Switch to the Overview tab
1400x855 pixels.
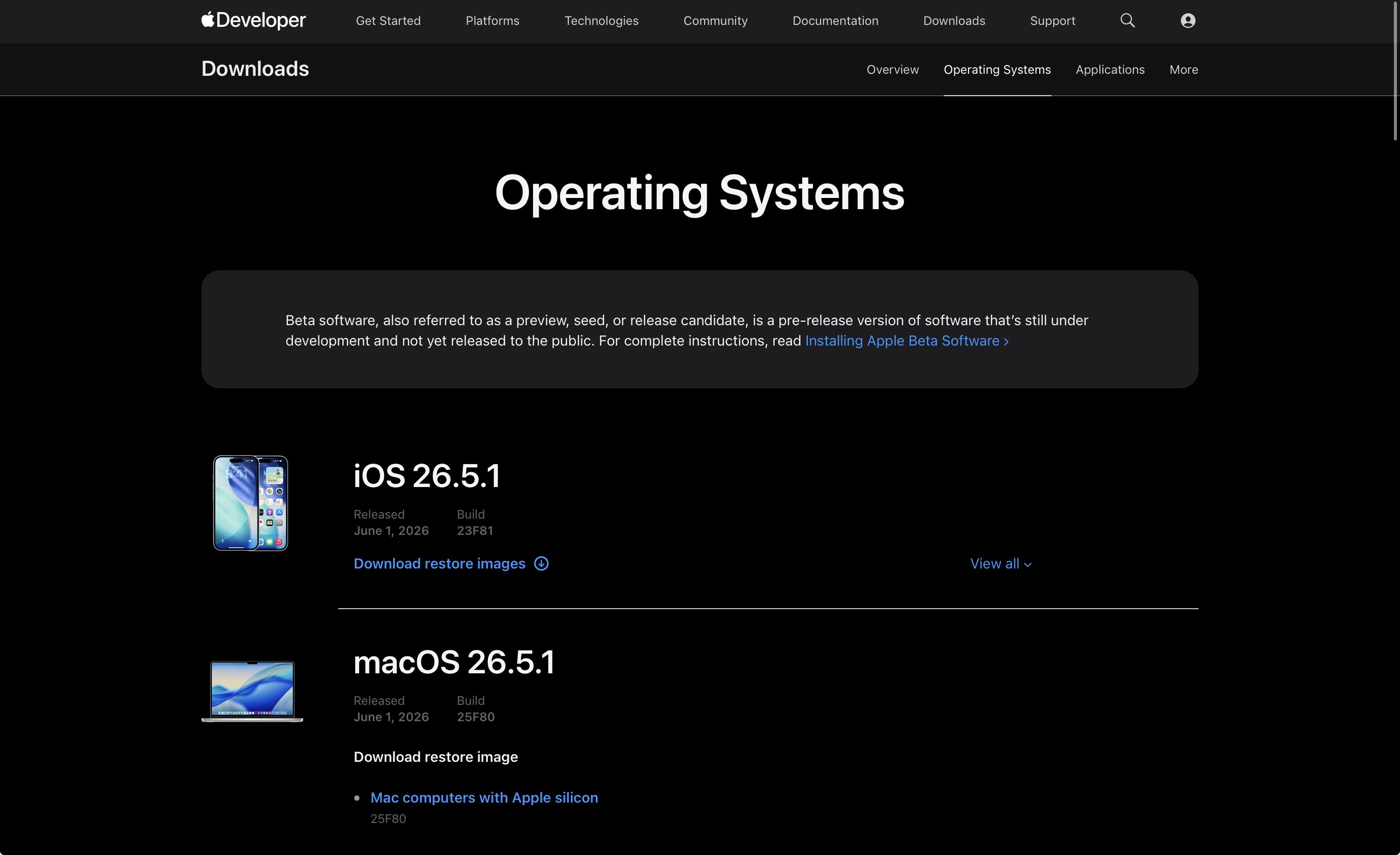pyautogui.click(x=892, y=69)
